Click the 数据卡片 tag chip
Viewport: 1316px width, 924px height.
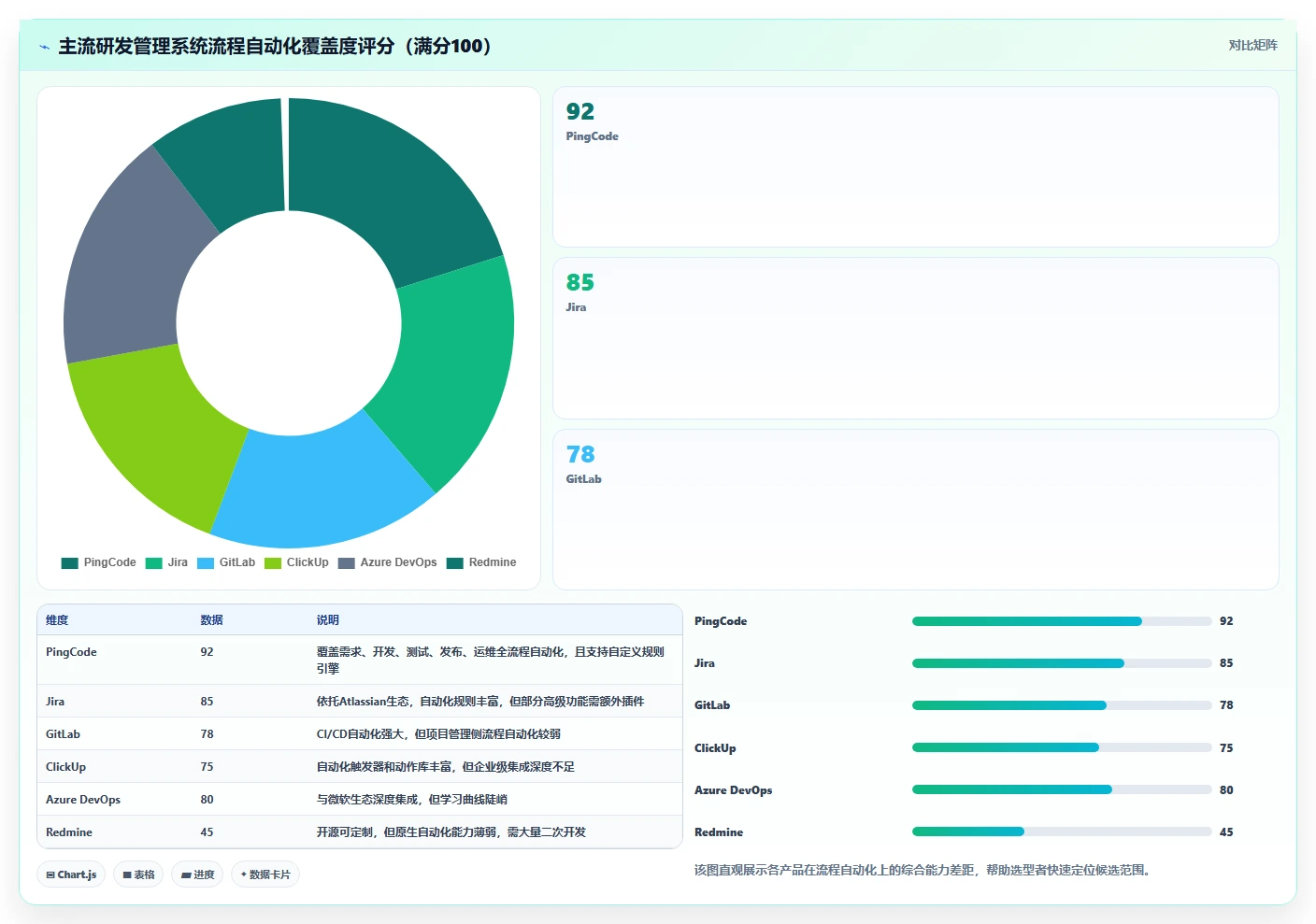[x=265, y=874]
